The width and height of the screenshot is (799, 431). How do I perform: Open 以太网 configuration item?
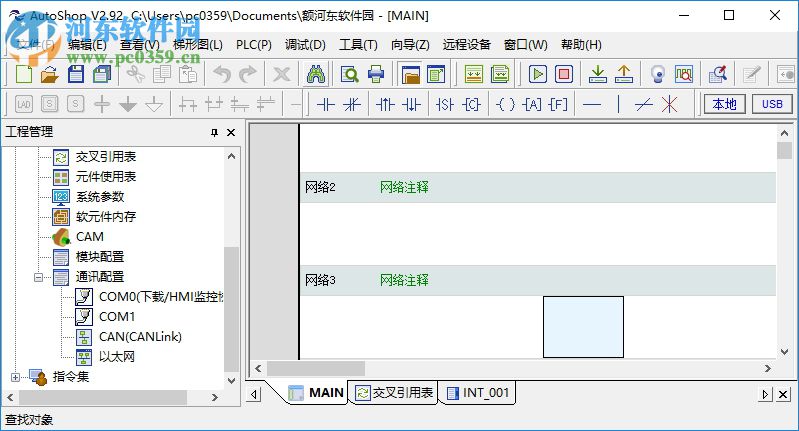(117, 357)
